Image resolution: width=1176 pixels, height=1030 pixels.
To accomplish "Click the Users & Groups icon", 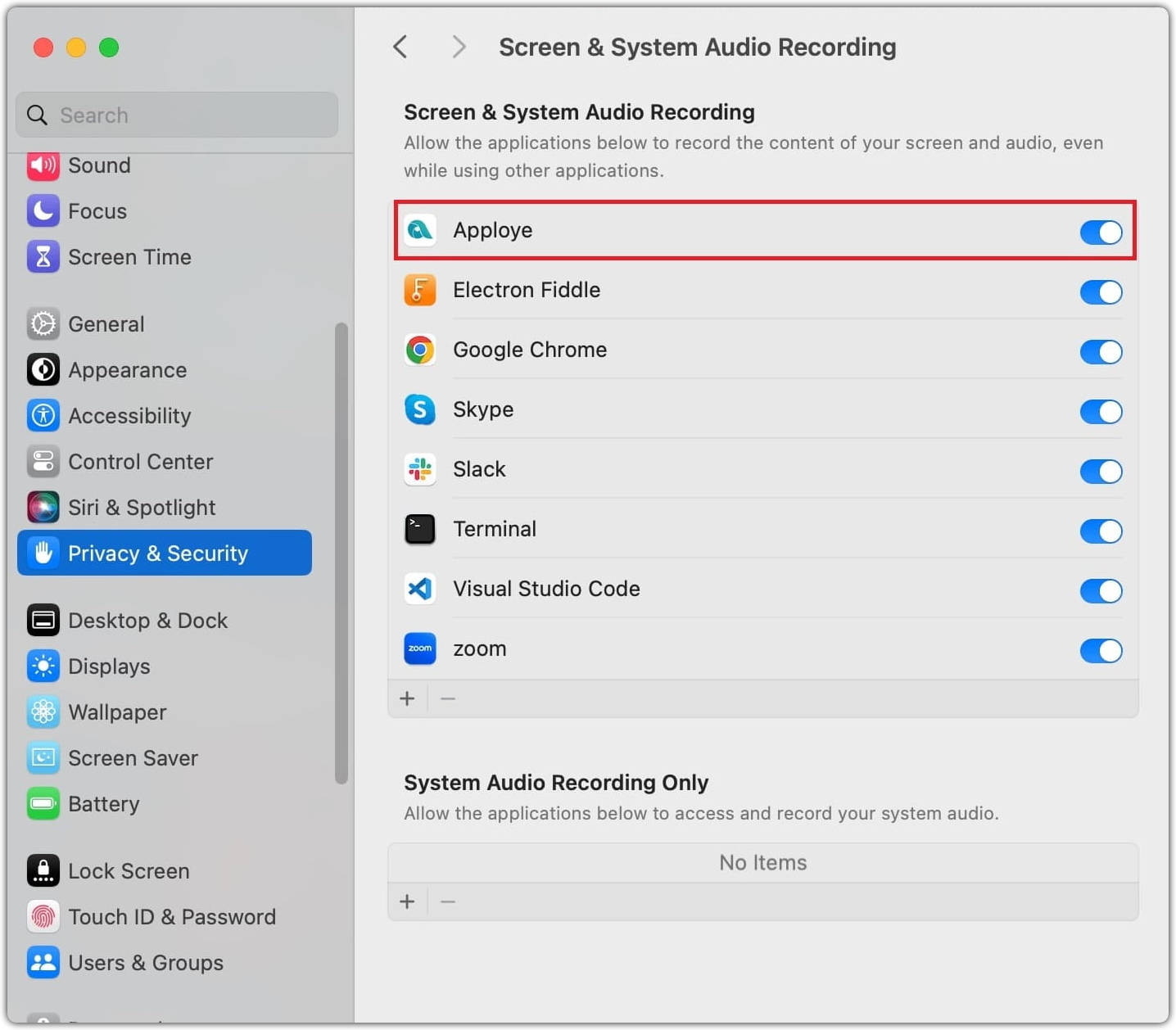I will (43, 963).
